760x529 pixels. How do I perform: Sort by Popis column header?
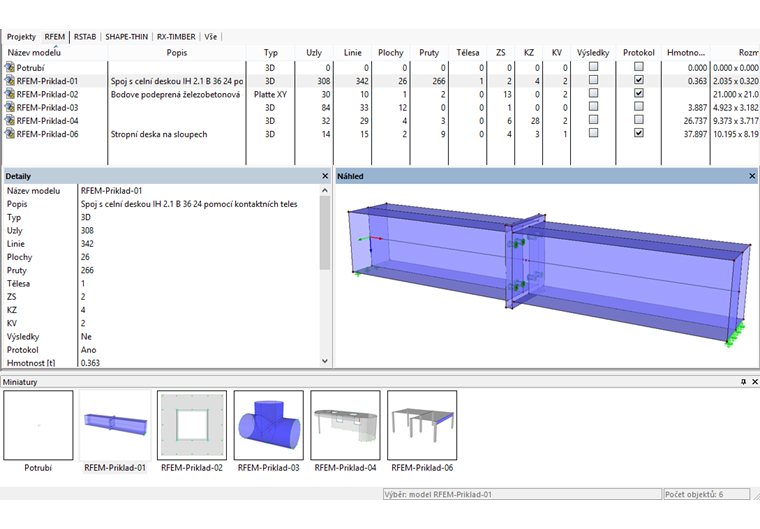[177, 52]
